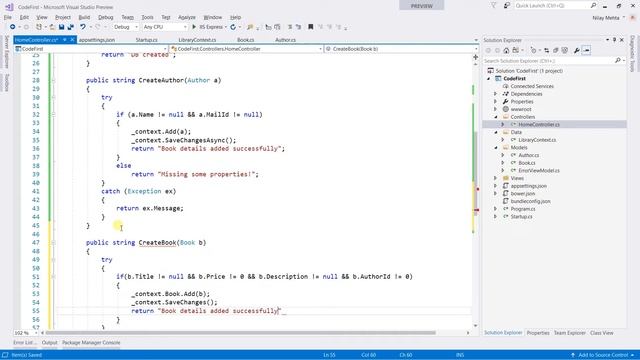Open the Output panel tab
Image resolution: width=640 pixels, height=360 pixels.
click(x=49, y=342)
